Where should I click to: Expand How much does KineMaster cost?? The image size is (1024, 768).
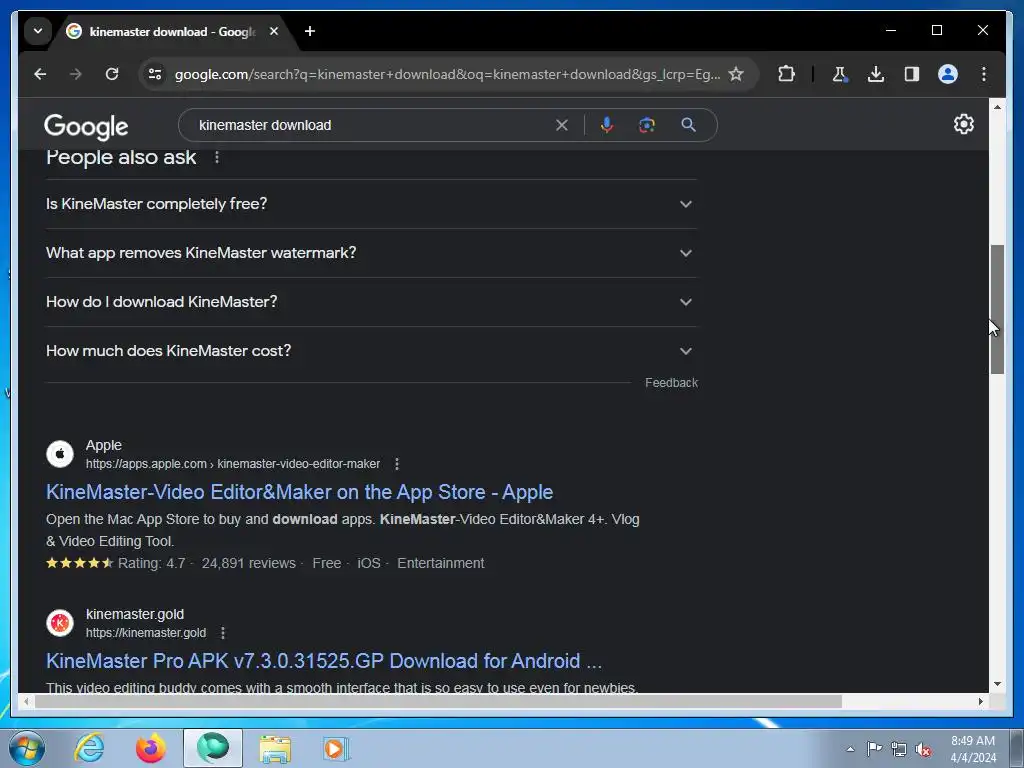coord(371,351)
